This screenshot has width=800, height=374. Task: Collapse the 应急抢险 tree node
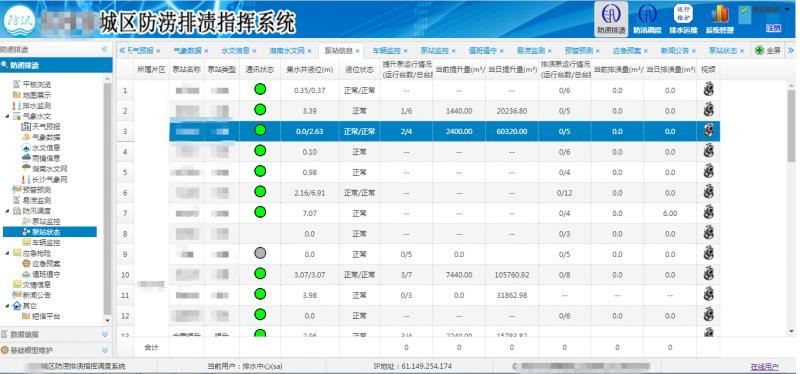(x=8, y=253)
